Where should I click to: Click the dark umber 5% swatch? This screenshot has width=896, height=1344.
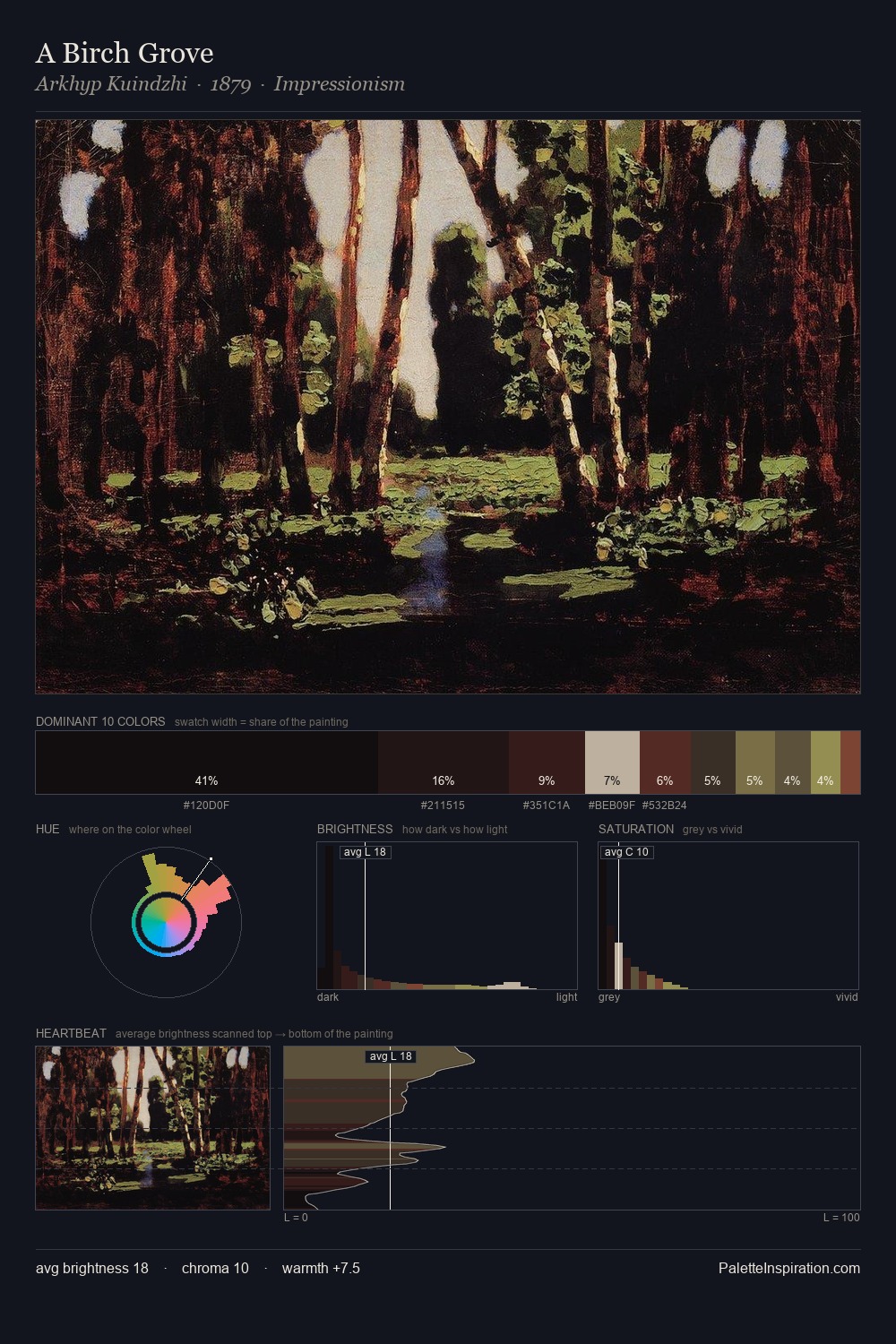click(x=713, y=762)
